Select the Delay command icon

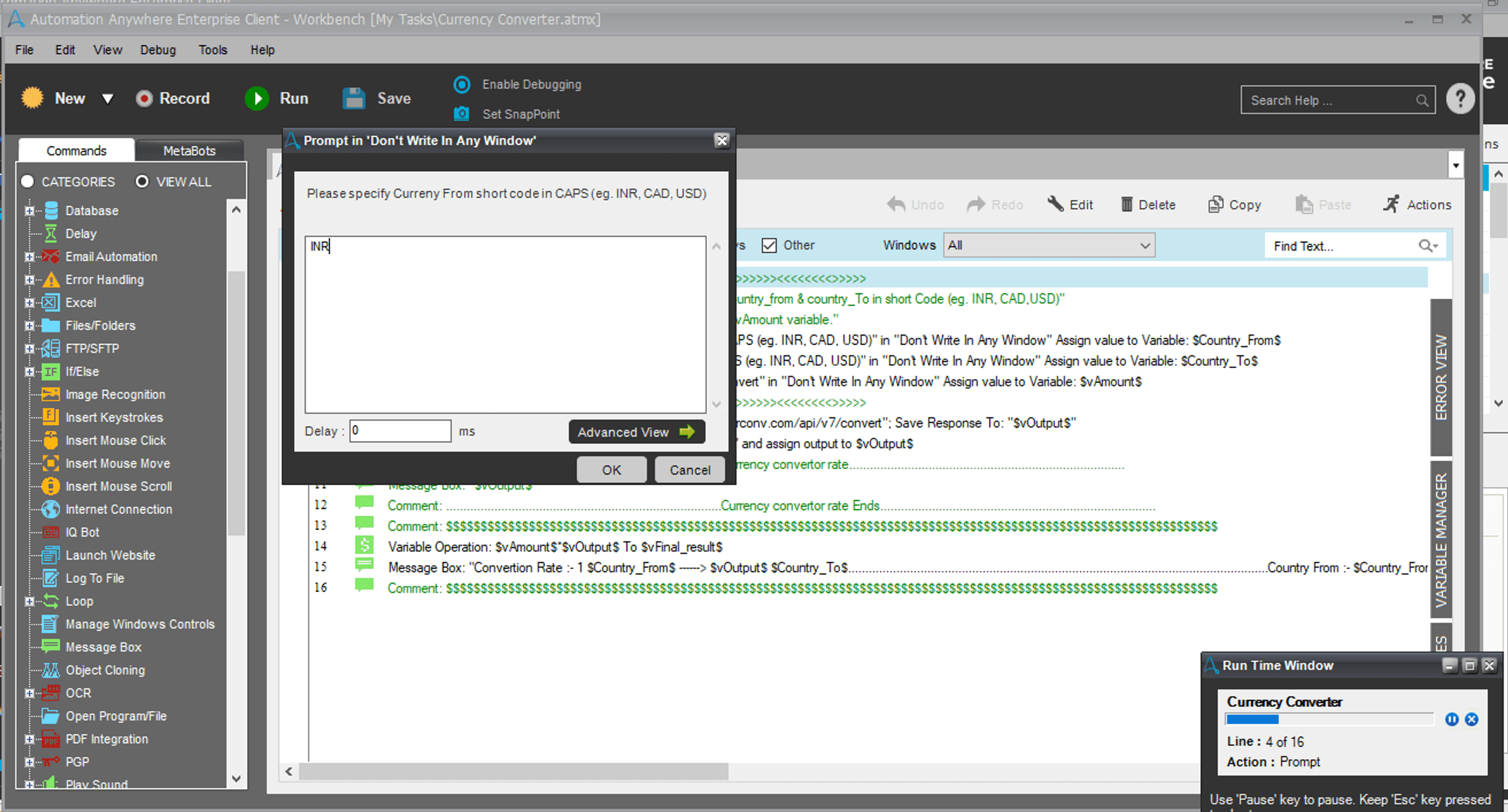(x=51, y=233)
